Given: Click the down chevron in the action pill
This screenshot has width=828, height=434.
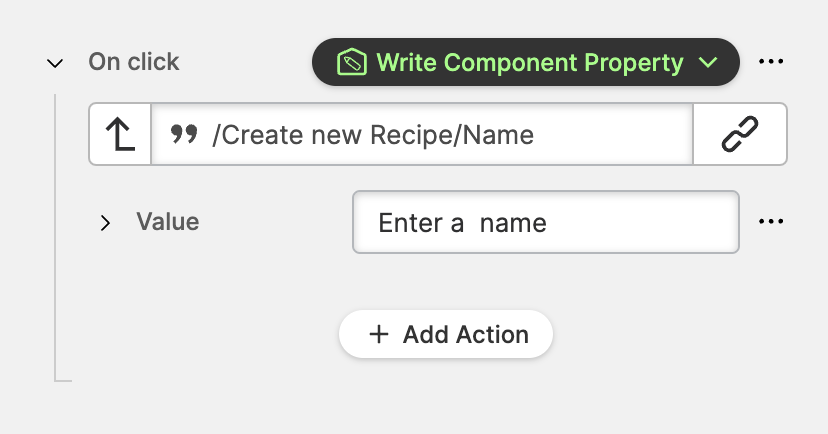Looking at the screenshot, I should (708, 63).
